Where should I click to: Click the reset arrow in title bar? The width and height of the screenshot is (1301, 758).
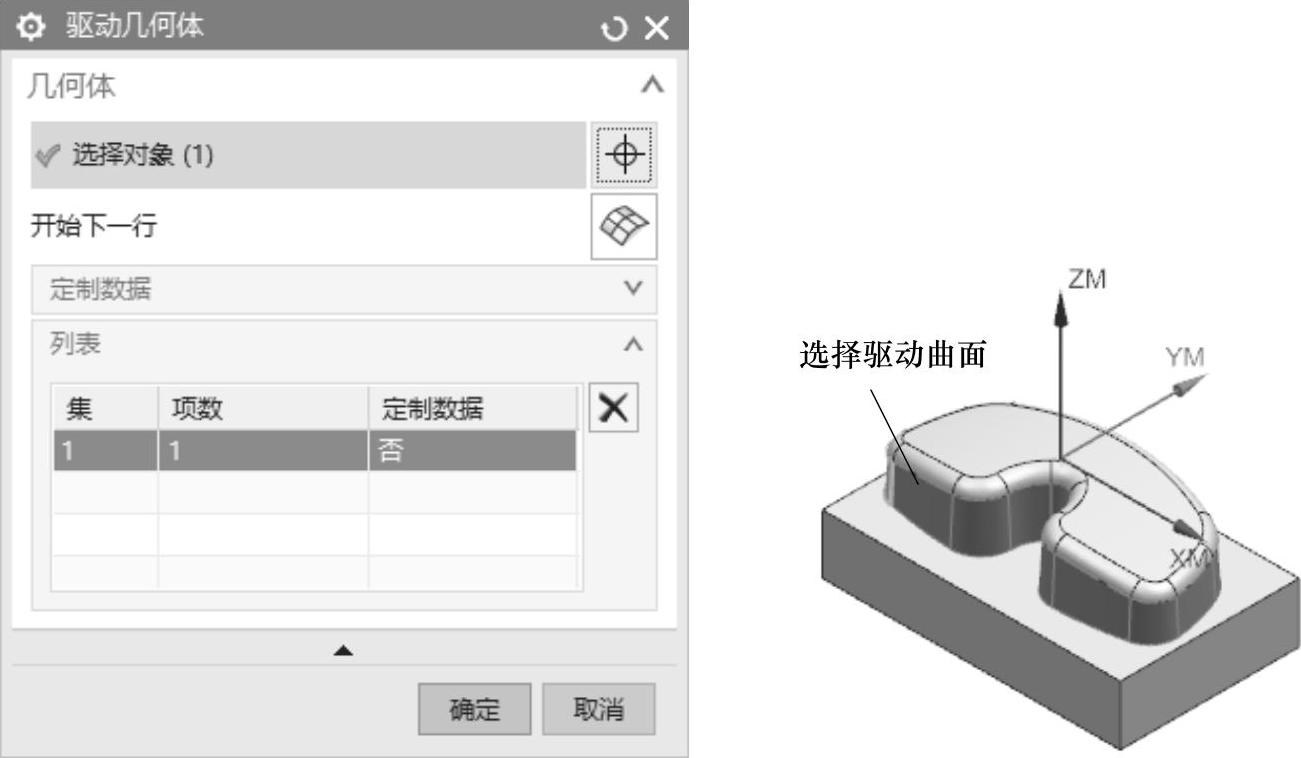(613, 29)
